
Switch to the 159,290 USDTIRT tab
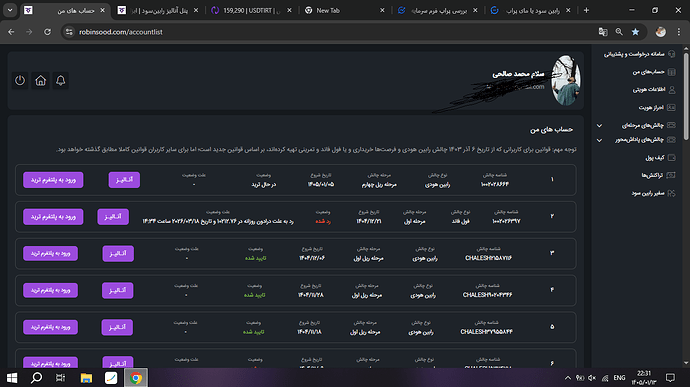[x=251, y=10]
